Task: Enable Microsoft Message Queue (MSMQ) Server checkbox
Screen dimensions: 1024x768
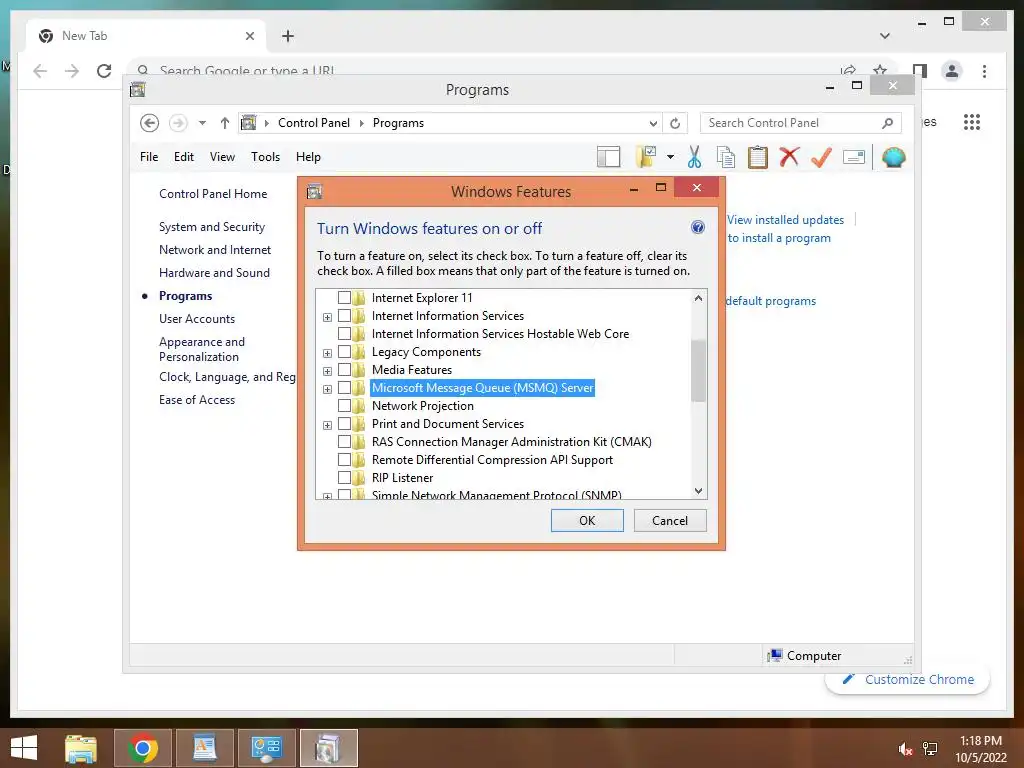Action: [x=344, y=388]
